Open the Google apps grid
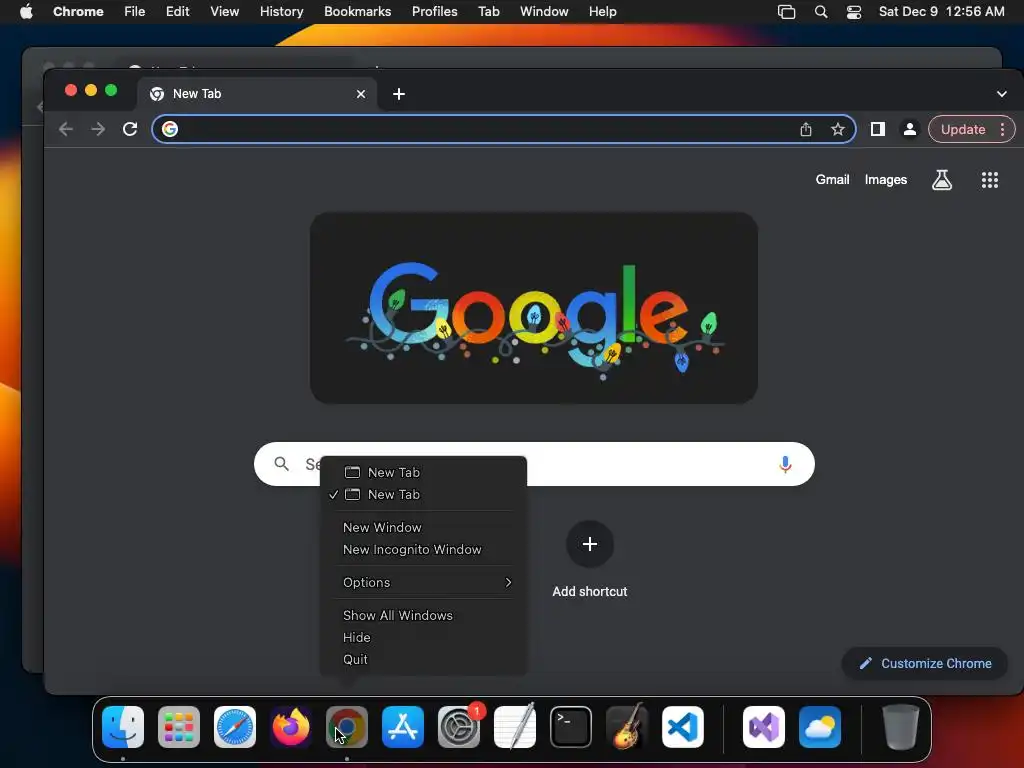This screenshot has width=1024, height=768. coord(990,180)
